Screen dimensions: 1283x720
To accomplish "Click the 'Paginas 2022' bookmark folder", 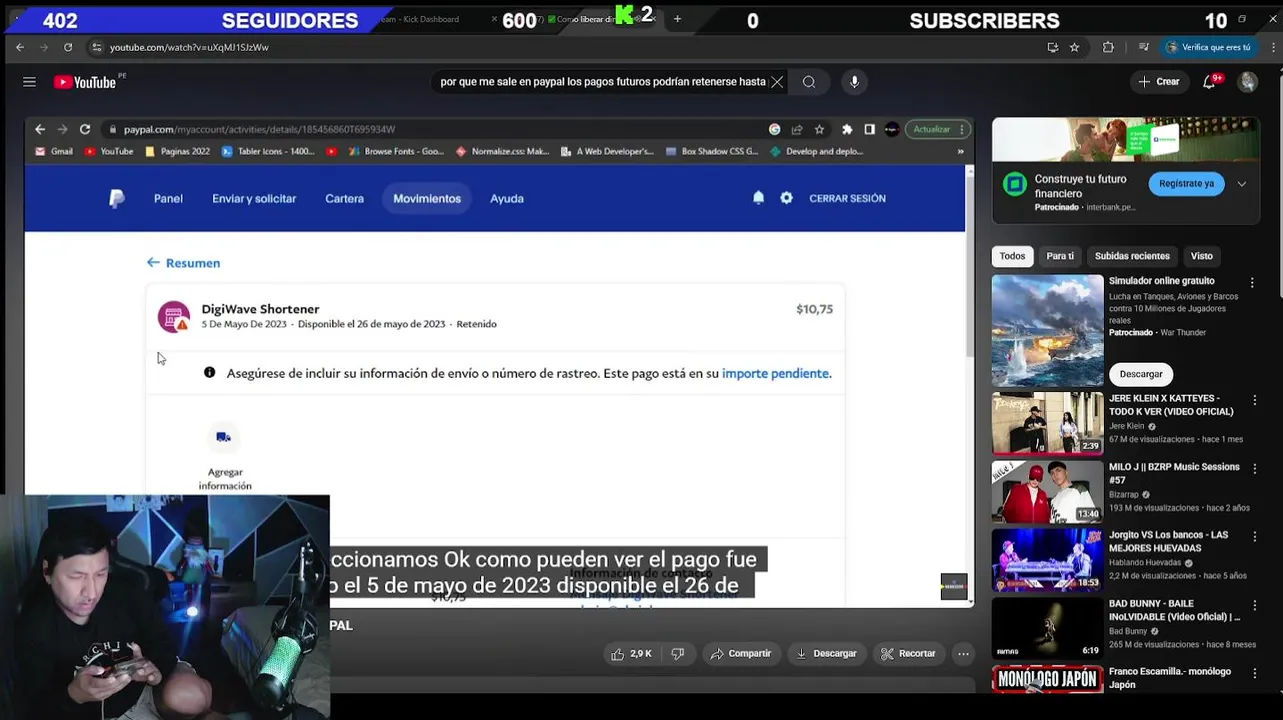I will [178, 151].
